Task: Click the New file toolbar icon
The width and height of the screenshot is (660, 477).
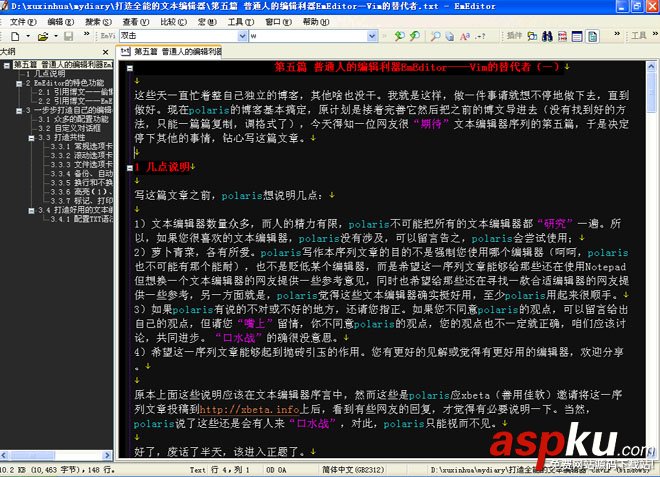Action: pyautogui.click(x=15, y=36)
